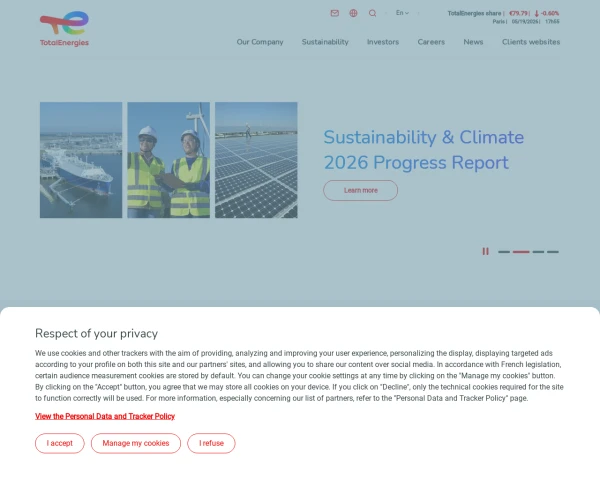Open the contact envelope icon
600x480 pixels.
tap(334, 13)
